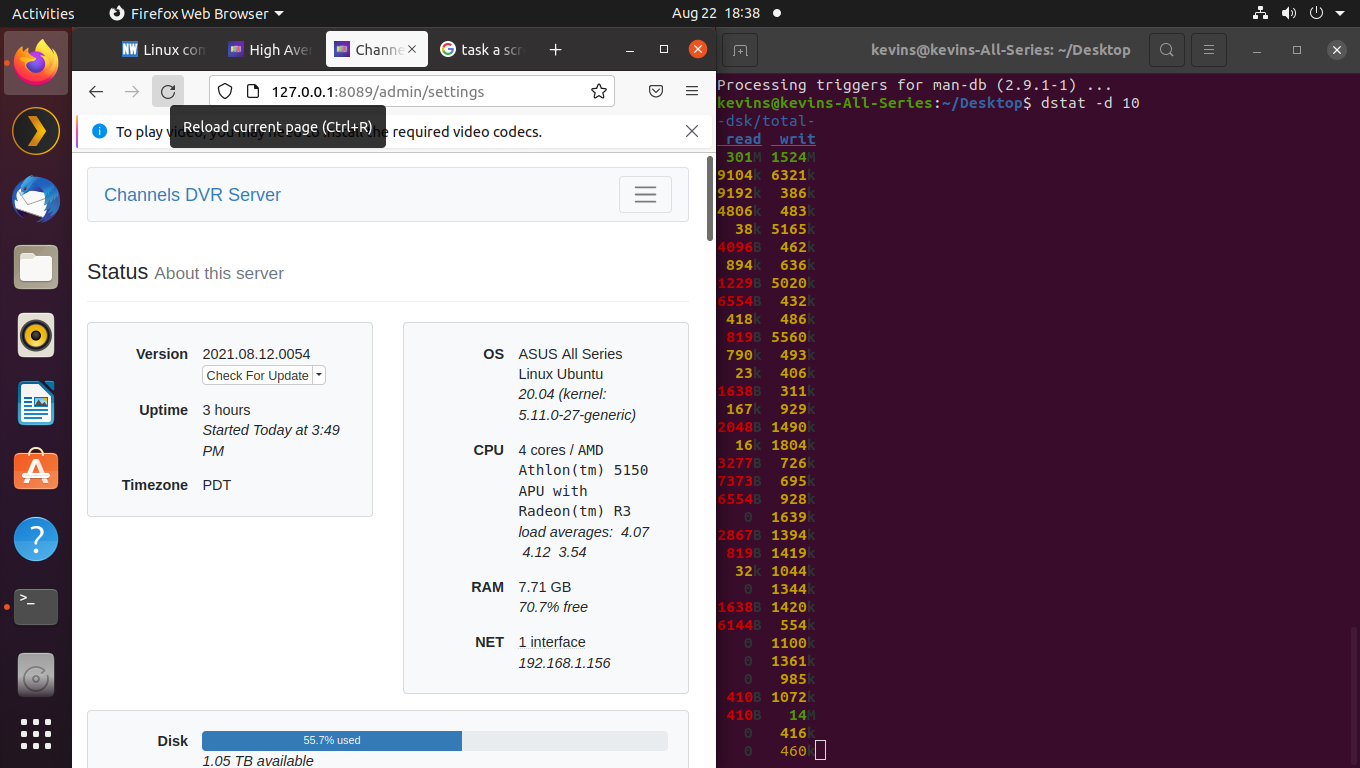Click the browser back arrow
This screenshot has height=768, width=1360.
tap(96, 91)
